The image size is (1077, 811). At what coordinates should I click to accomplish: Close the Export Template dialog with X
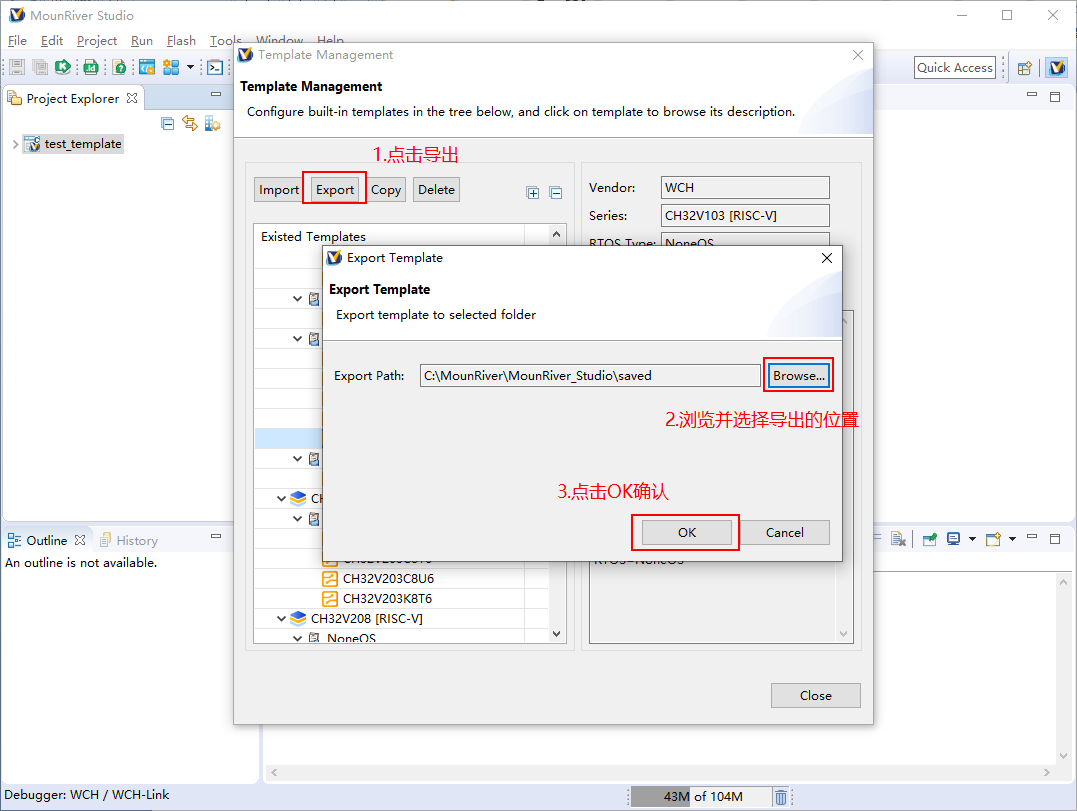(x=827, y=258)
